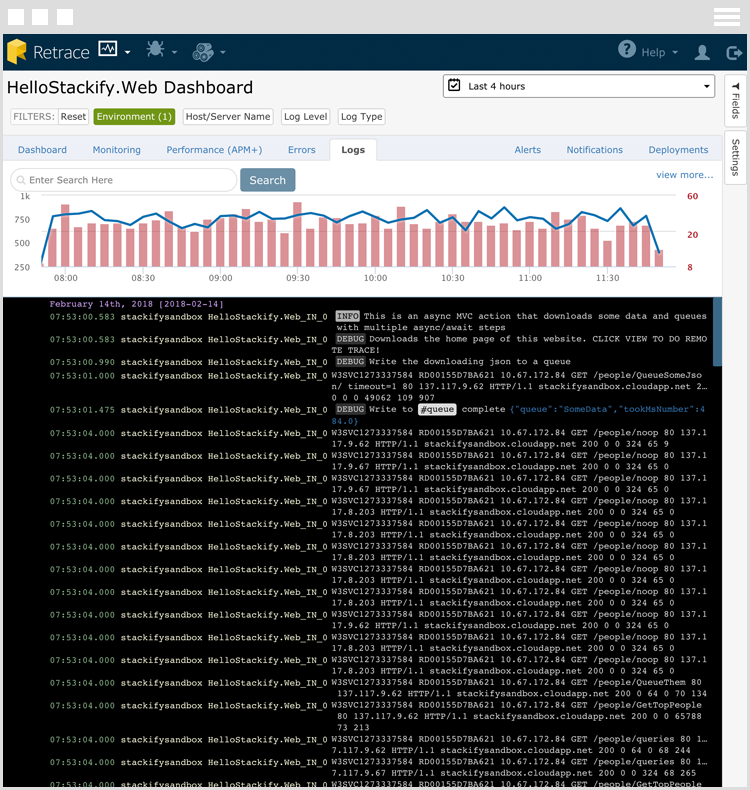
Task: Click timestamp 07:53:00.990 log entry
Action: 82,362
